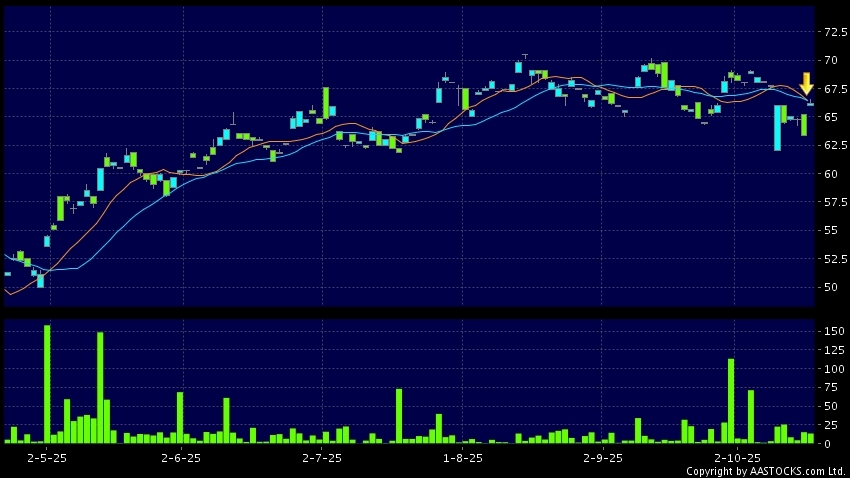Click the 2-7-25 date label

(x=321, y=457)
